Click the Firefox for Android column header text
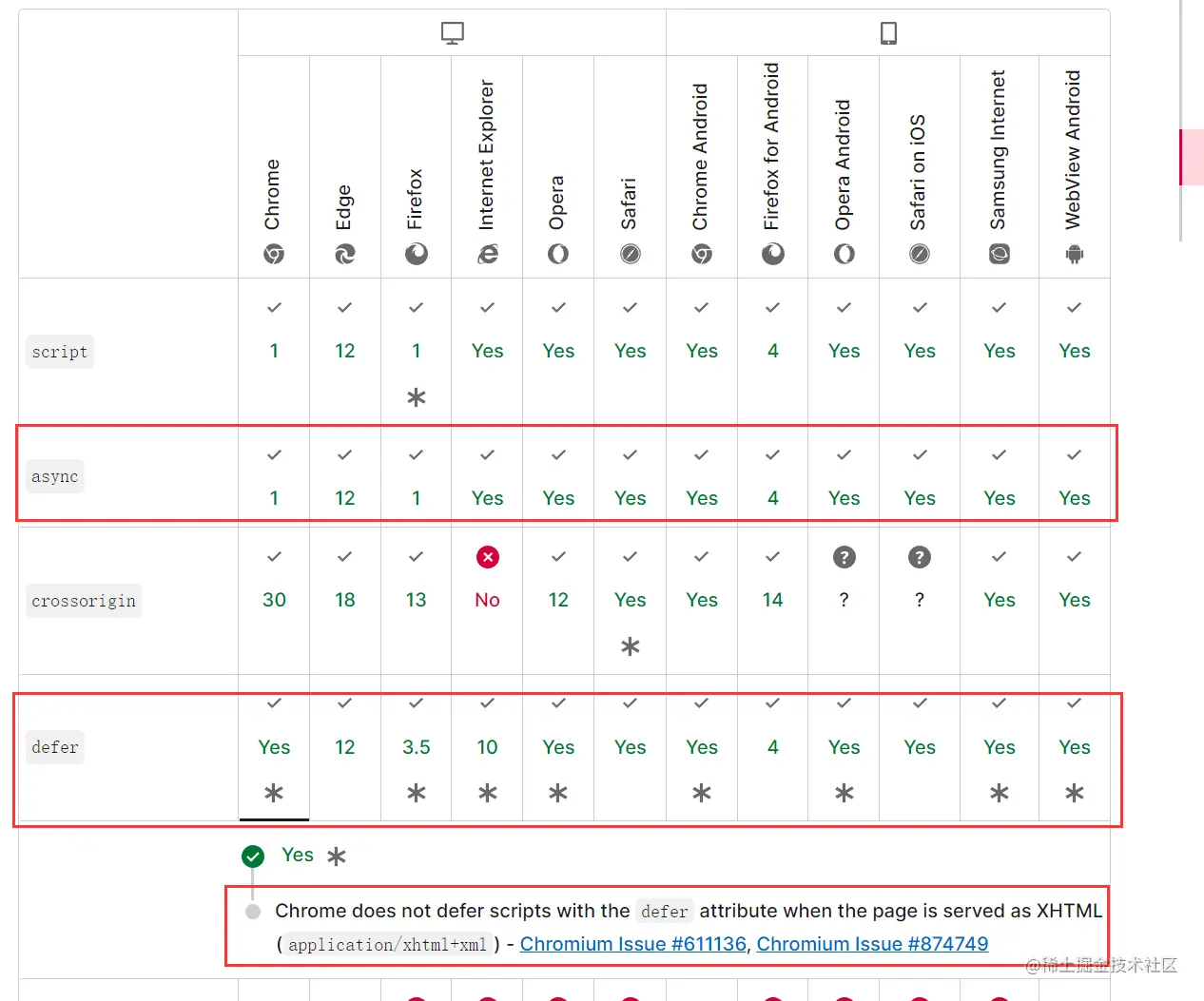 coord(772,146)
